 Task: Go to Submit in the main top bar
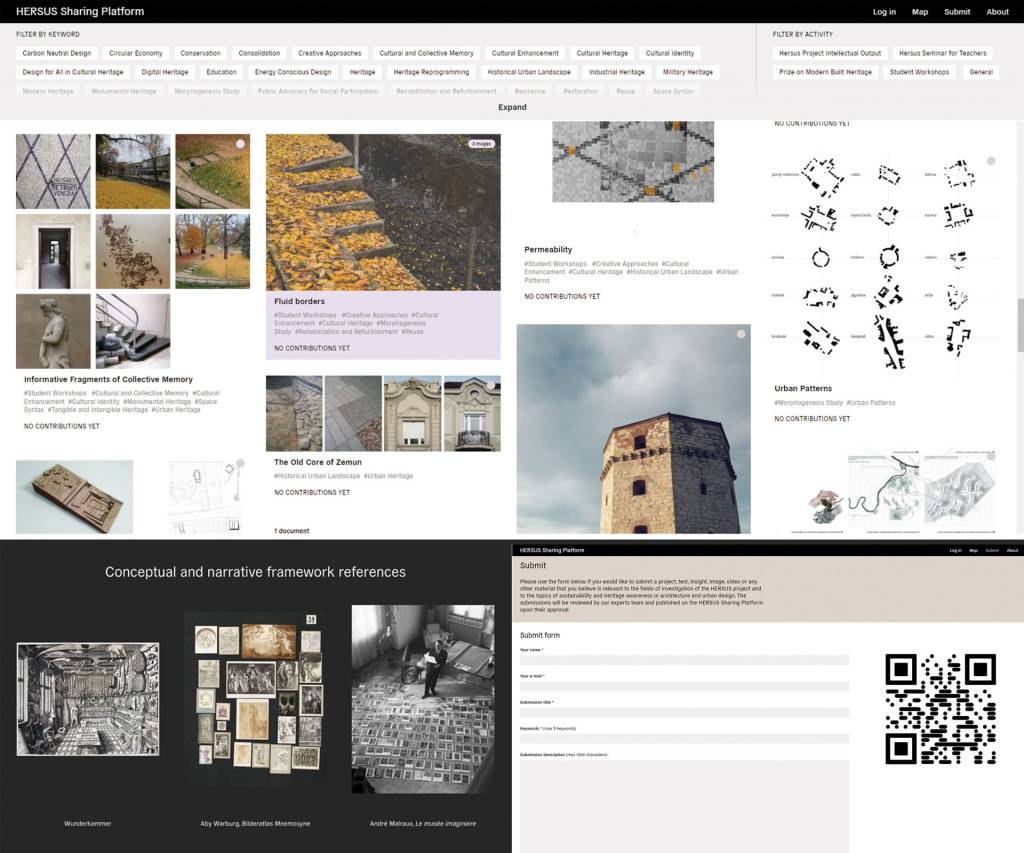click(957, 12)
